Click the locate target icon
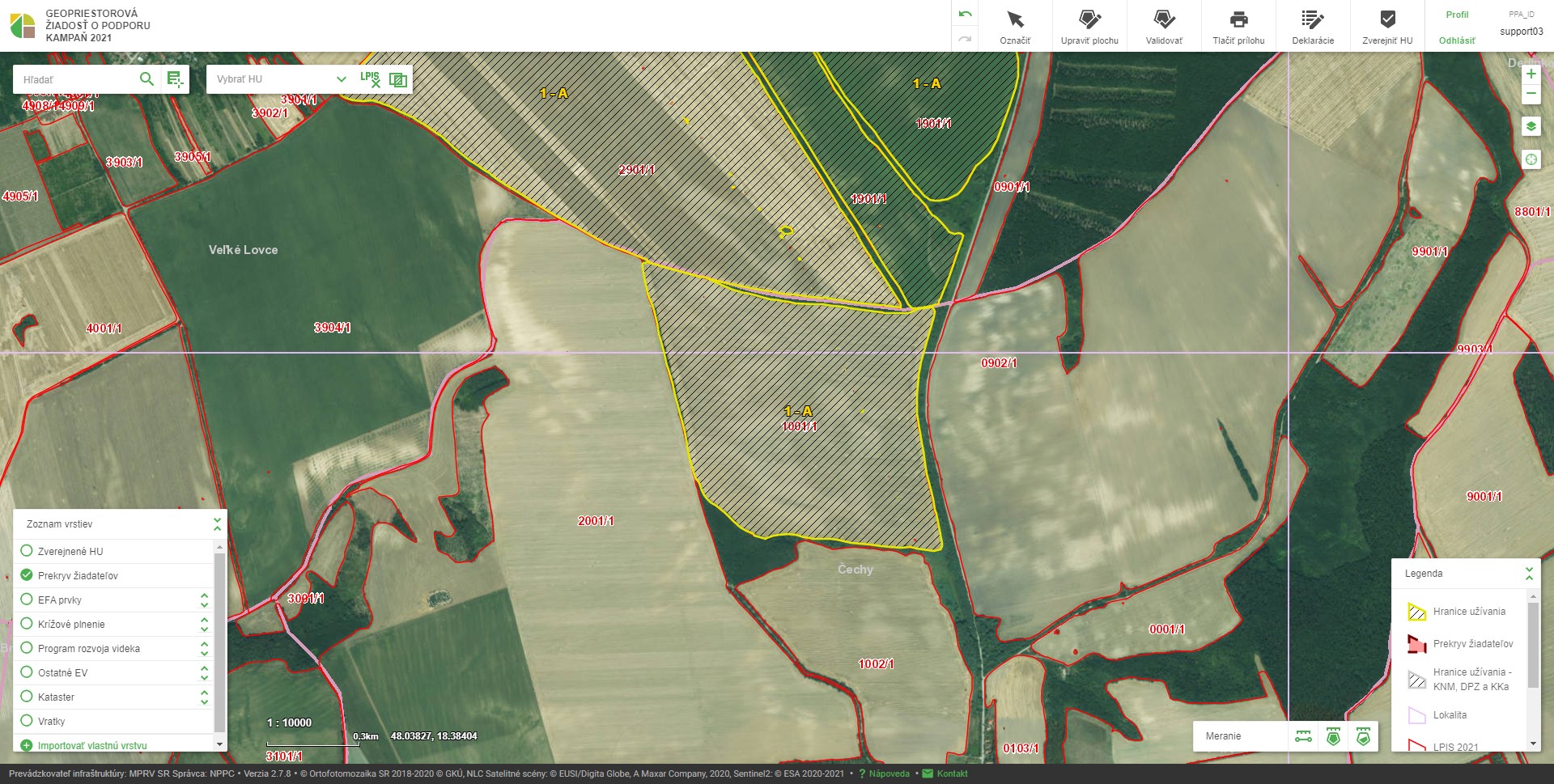Viewport: 1554px width, 784px height. pos(1531,159)
